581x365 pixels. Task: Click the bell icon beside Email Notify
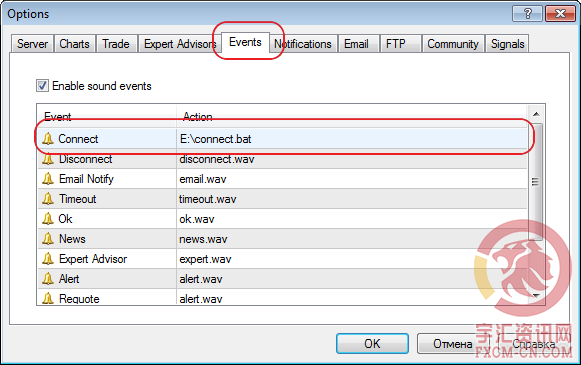coord(48,179)
